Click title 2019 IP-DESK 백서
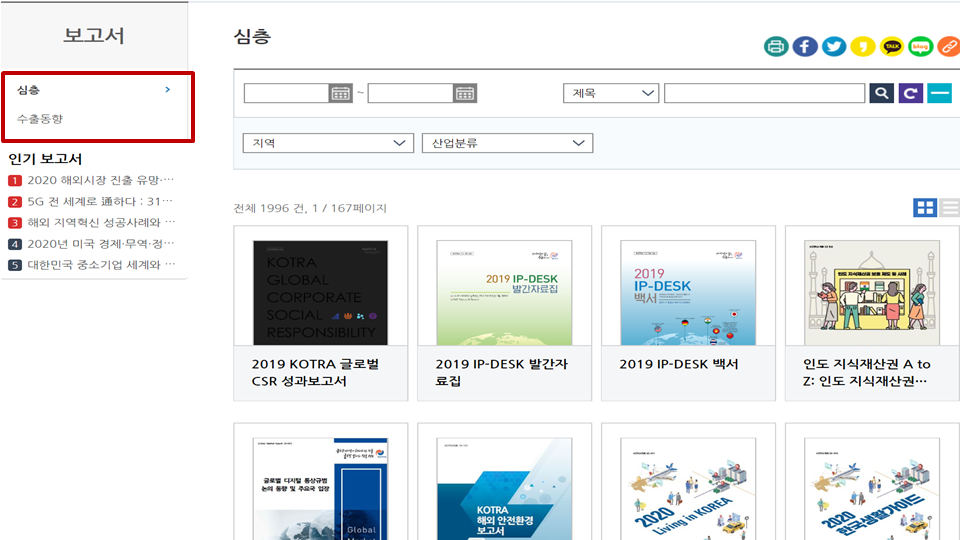The width and height of the screenshot is (960, 540). click(678, 364)
